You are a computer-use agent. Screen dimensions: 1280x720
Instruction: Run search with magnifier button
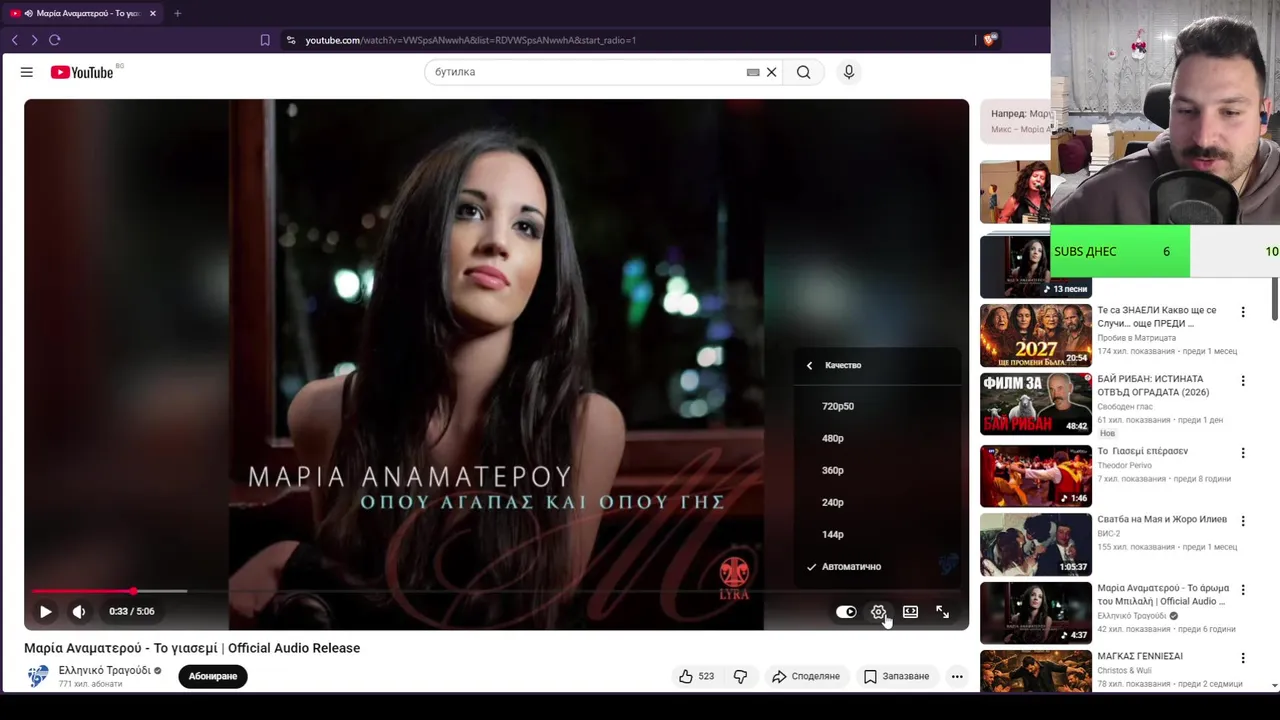coord(803,72)
